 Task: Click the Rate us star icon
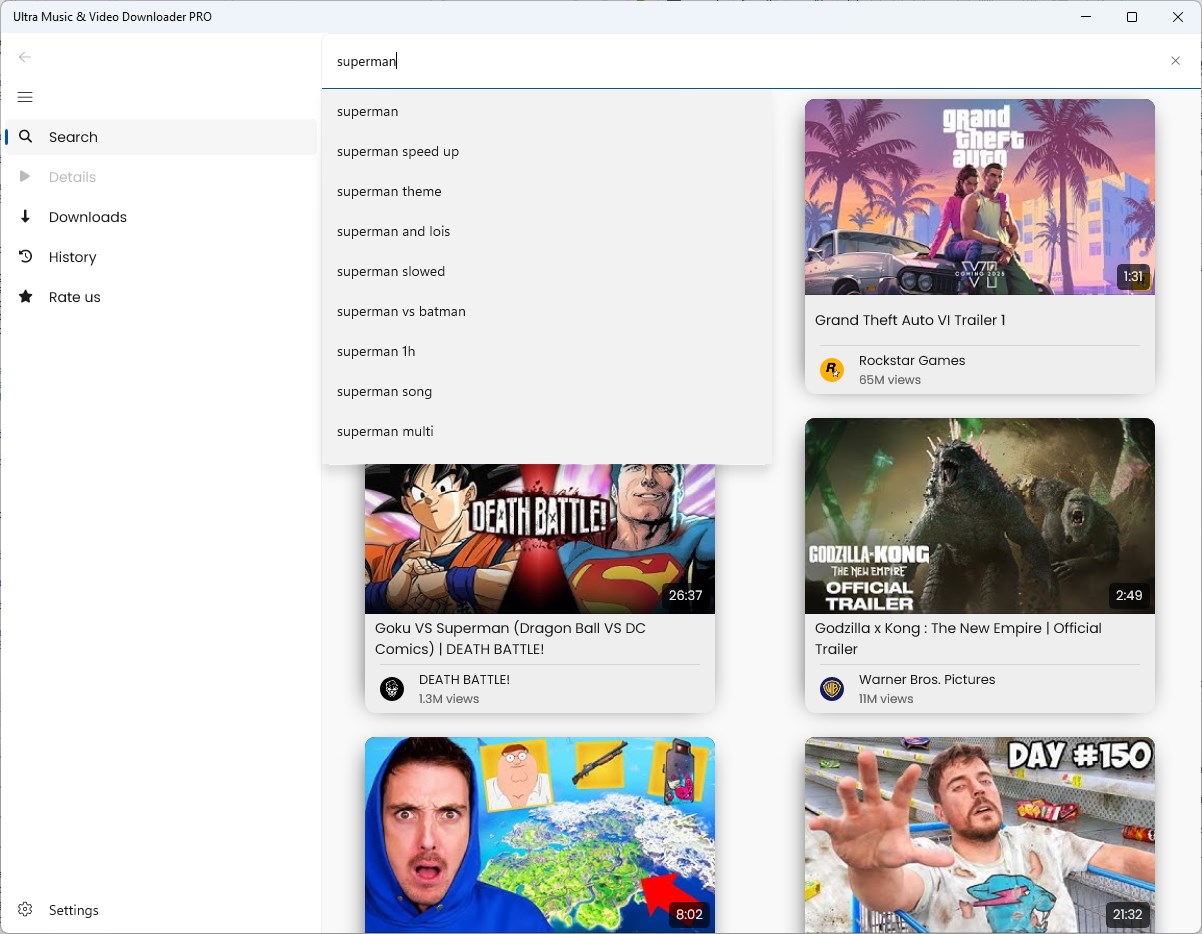point(26,296)
